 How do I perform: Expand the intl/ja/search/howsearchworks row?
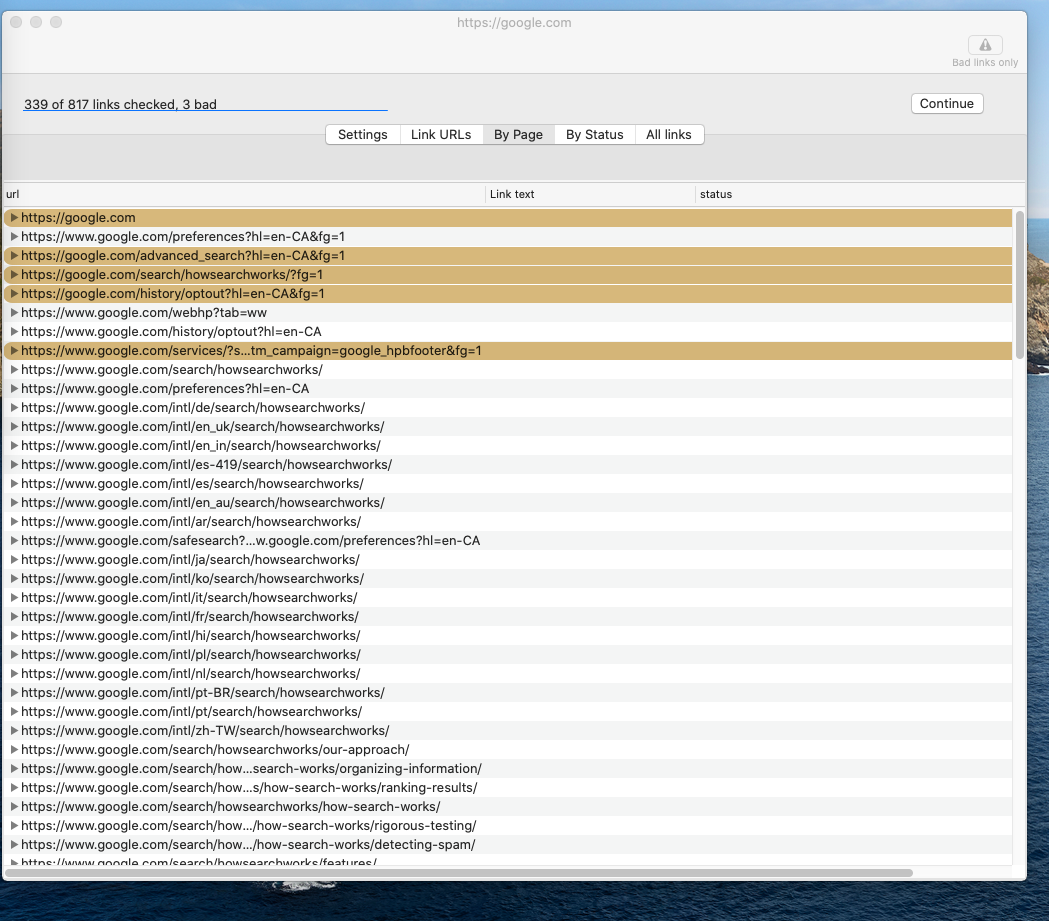click(14, 559)
